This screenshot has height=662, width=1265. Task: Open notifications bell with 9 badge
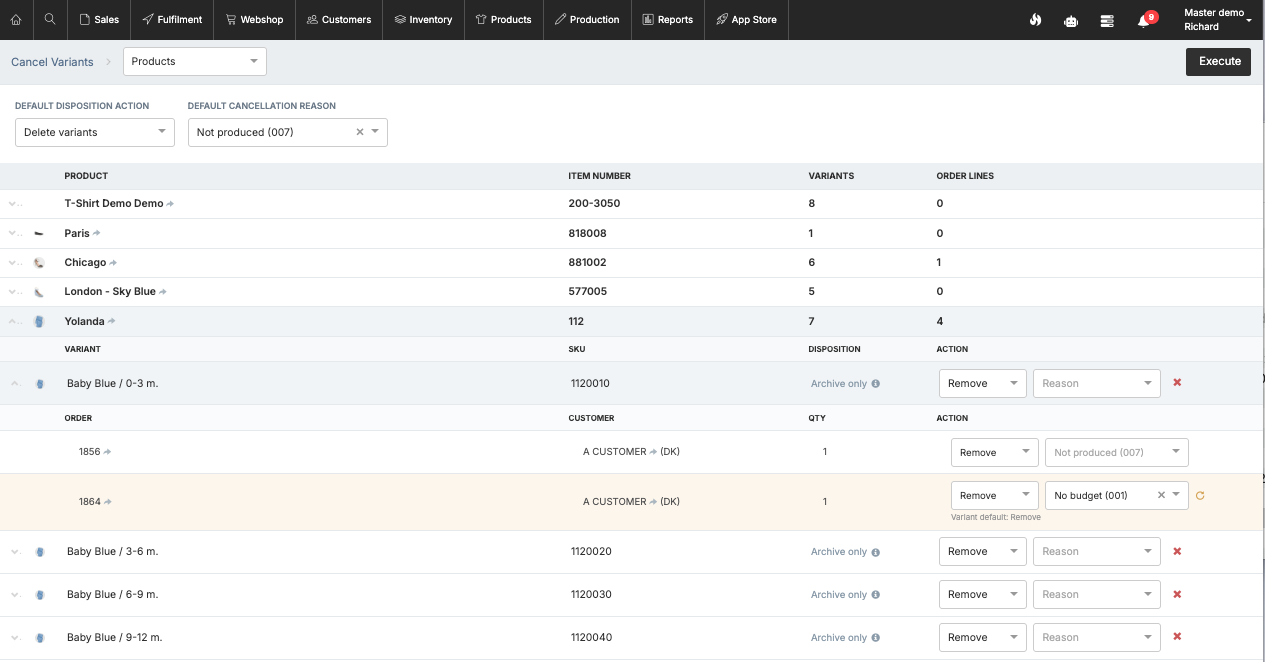pos(1144,20)
